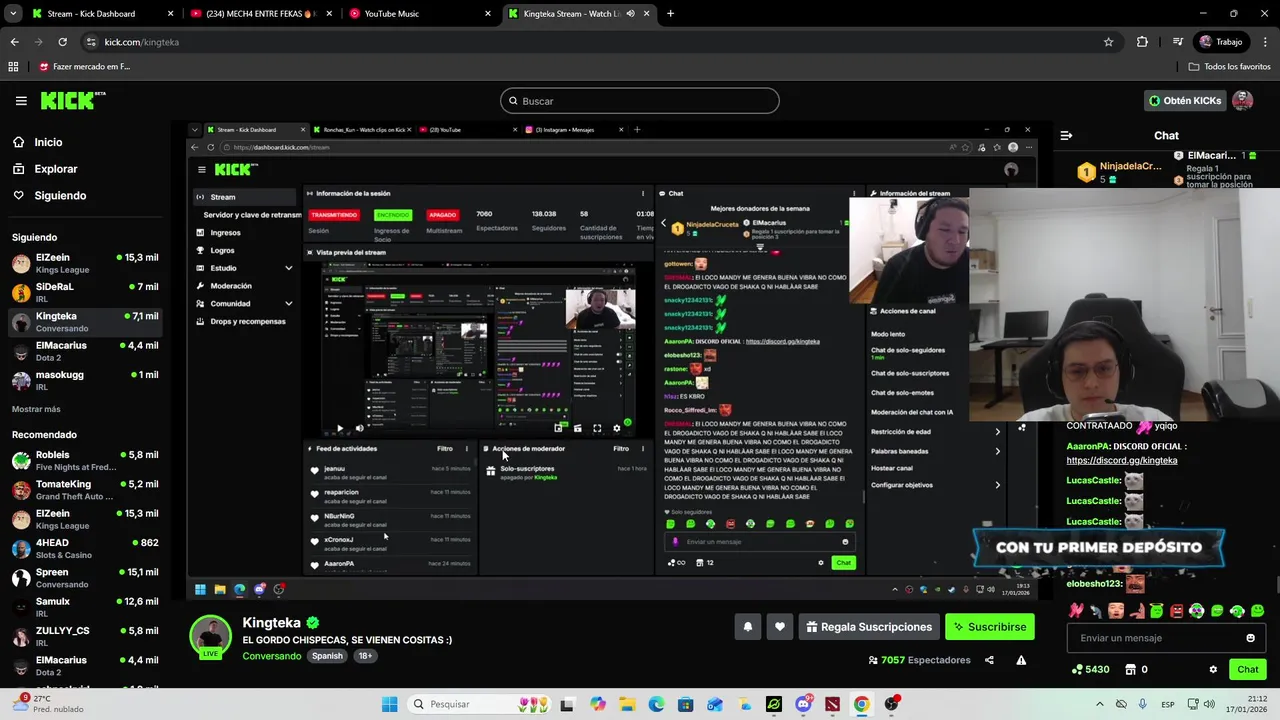Click the 7057 Espectadores viewer count
Image resolution: width=1280 pixels, height=720 pixels.
pyautogui.click(x=919, y=660)
